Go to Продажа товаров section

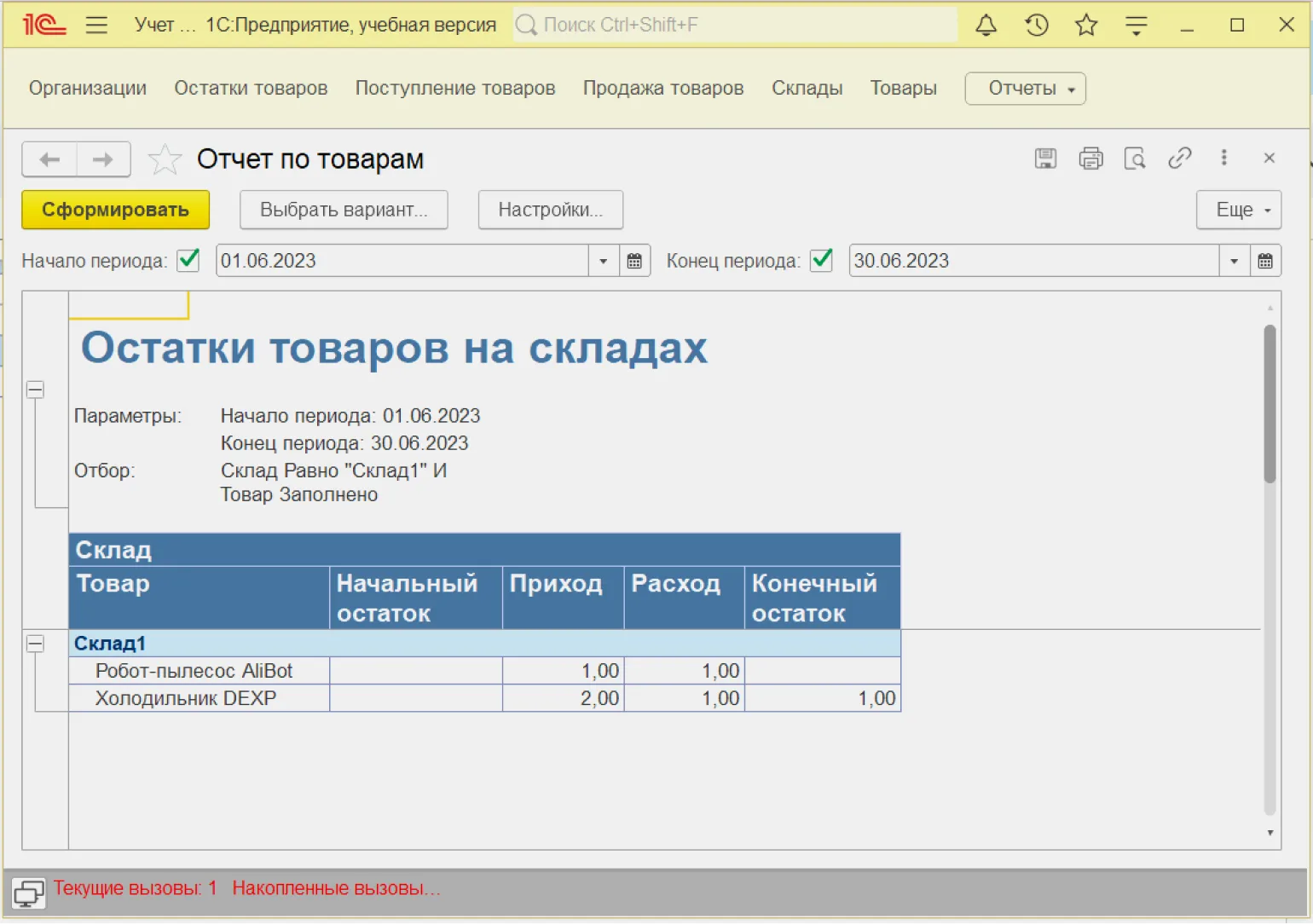click(x=662, y=89)
